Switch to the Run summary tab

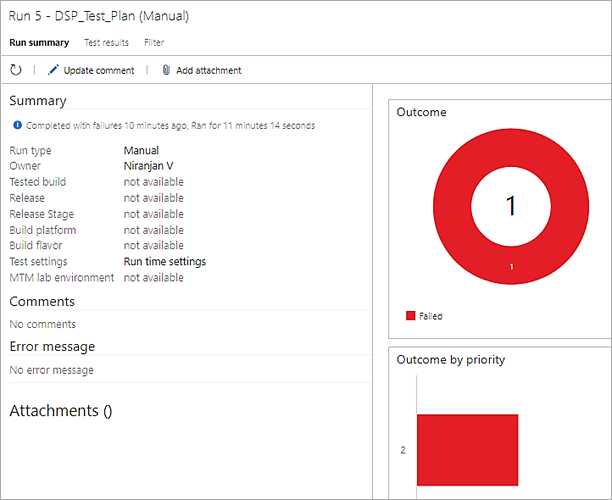(x=39, y=43)
